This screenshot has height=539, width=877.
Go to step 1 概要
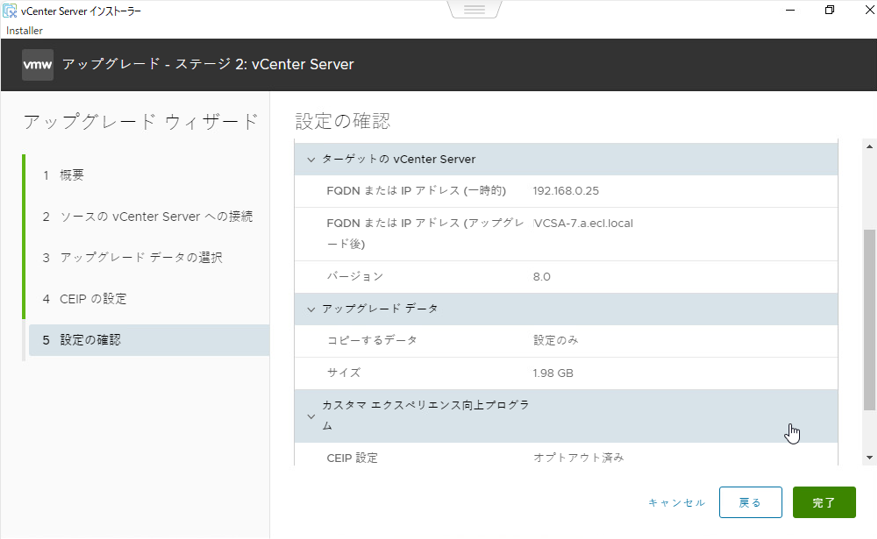(72, 175)
